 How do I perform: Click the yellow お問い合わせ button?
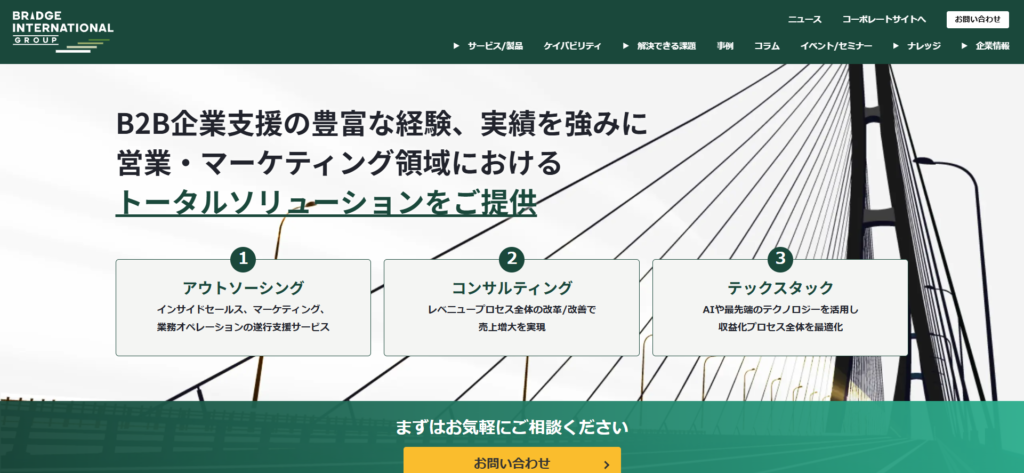511,462
